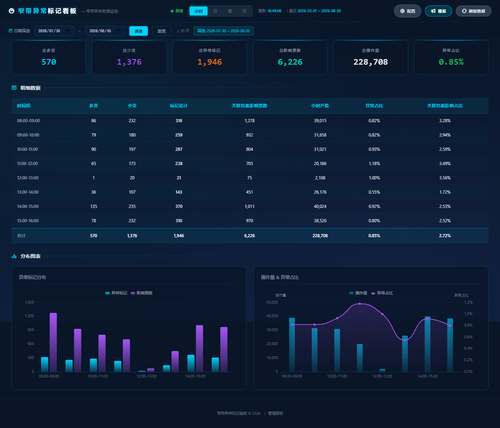Viewport: 500px width, 428px height.
Task: Sort by the third column header (少货)
Action: pyautogui.click(x=132, y=106)
